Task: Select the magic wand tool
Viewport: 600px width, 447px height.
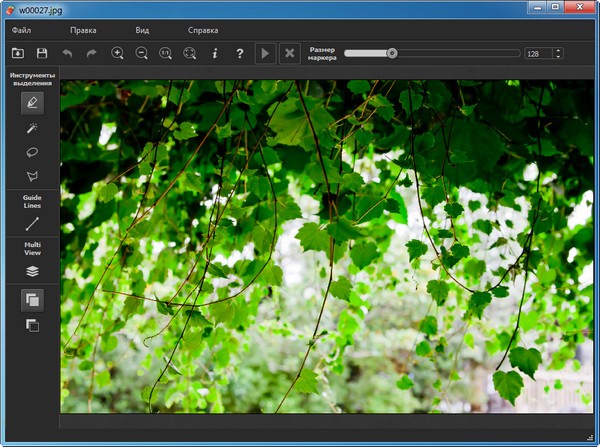Action: pyautogui.click(x=32, y=127)
